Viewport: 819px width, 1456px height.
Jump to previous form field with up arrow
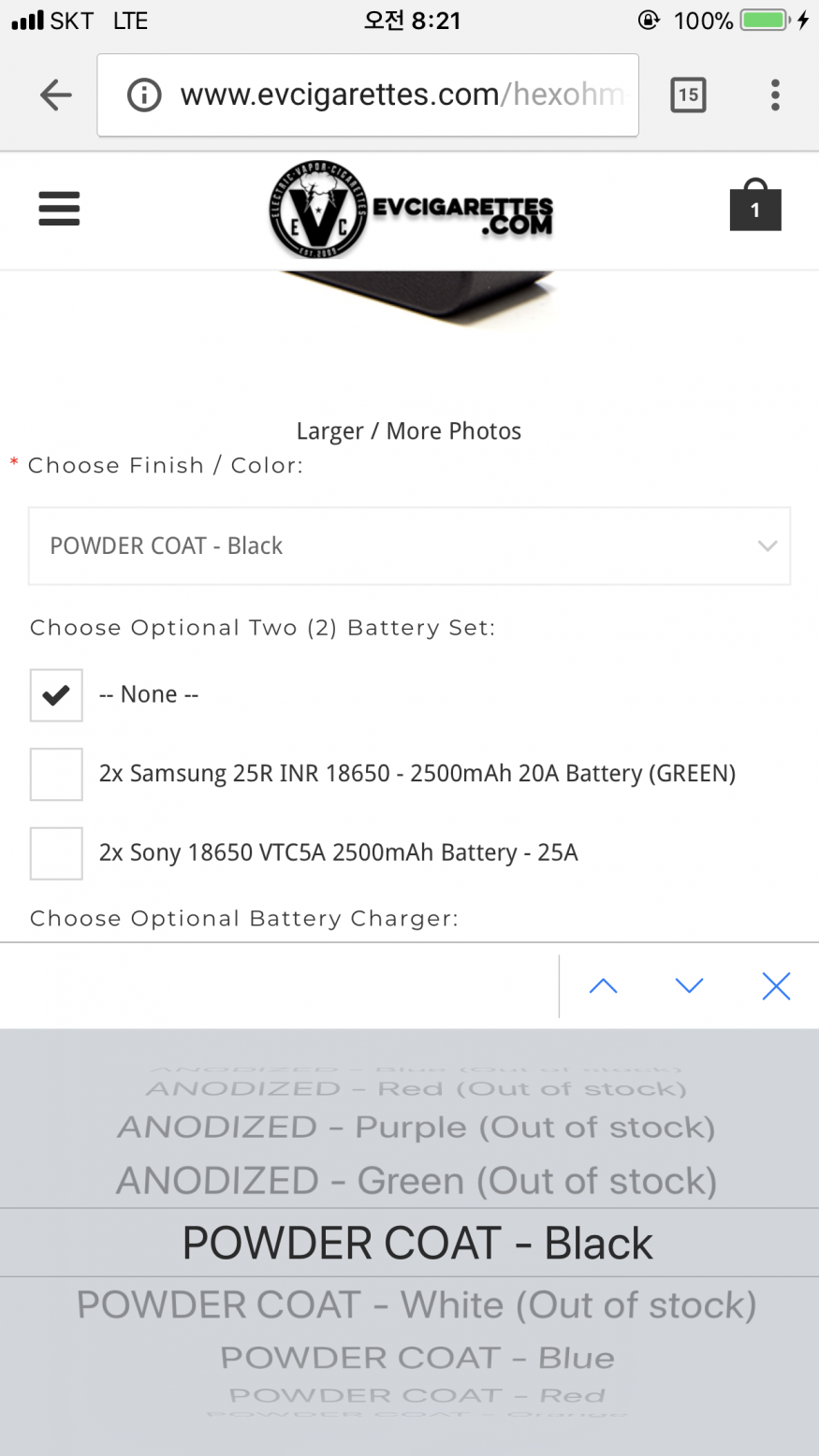pos(604,985)
